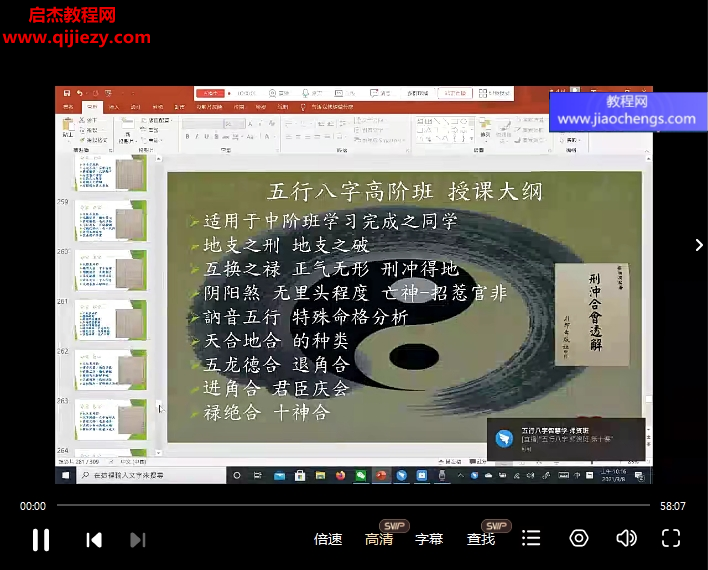
Task: Click the Paste clipboard icon
Action: pyautogui.click(x=68, y=125)
